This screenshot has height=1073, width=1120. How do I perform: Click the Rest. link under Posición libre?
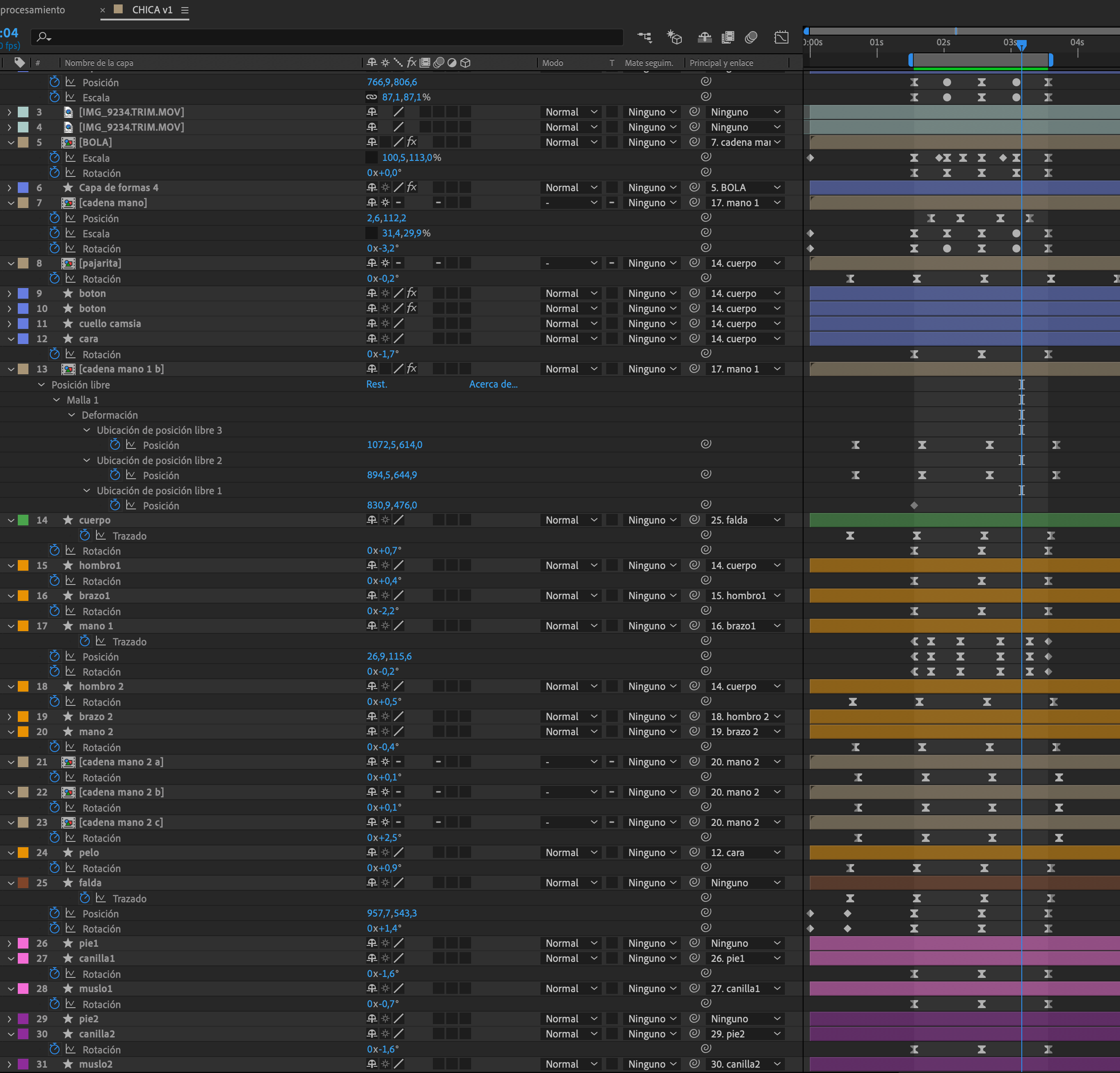[376, 384]
